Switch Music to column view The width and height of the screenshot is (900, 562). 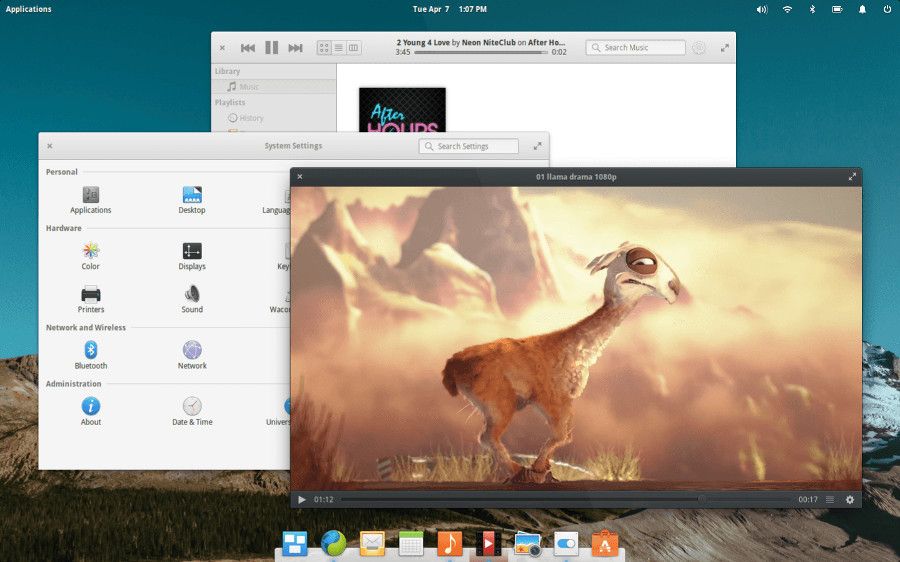(x=354, y=48)
